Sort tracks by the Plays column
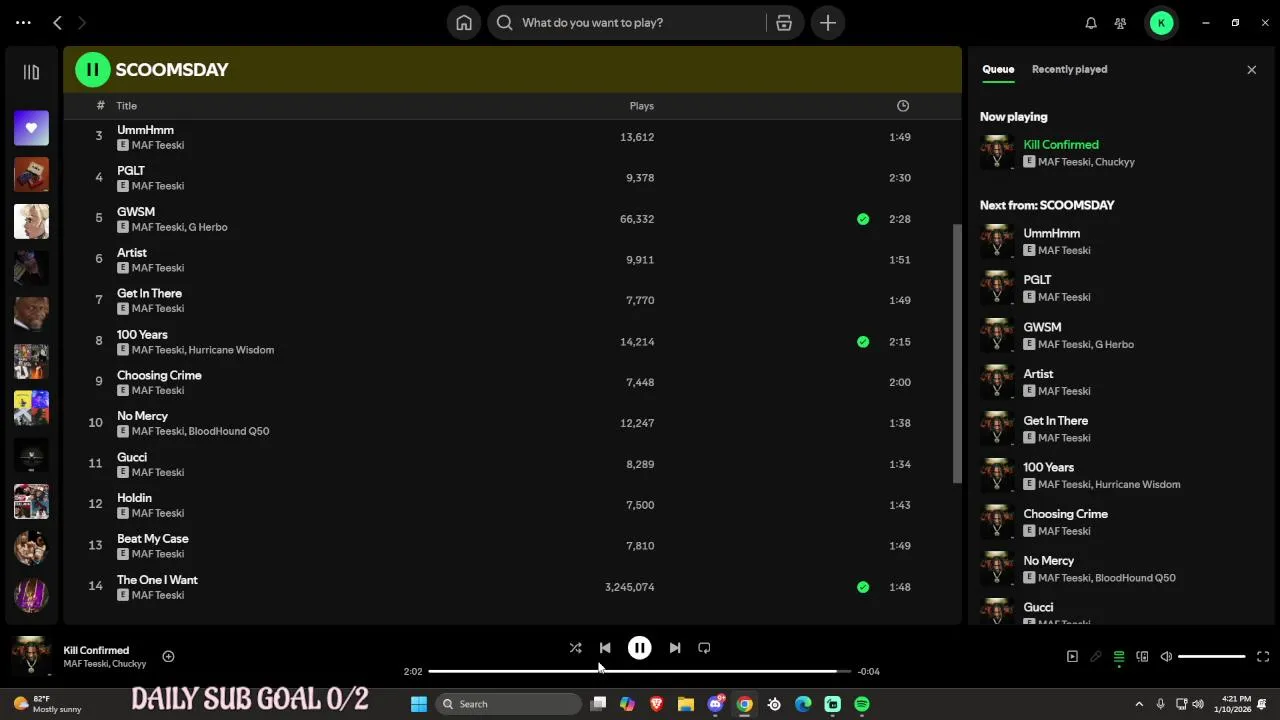This screenshot has width=1280, height=720. [x=641, y=106]
